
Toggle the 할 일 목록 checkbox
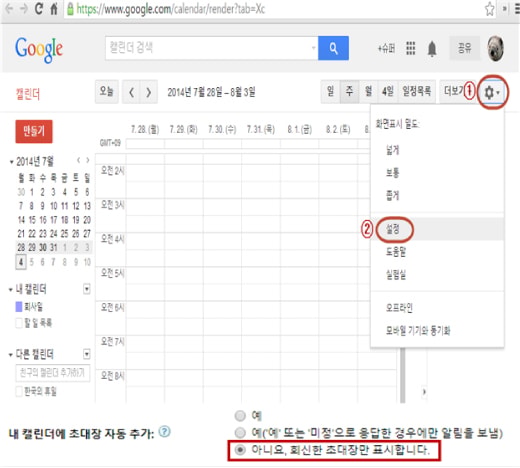19,323
